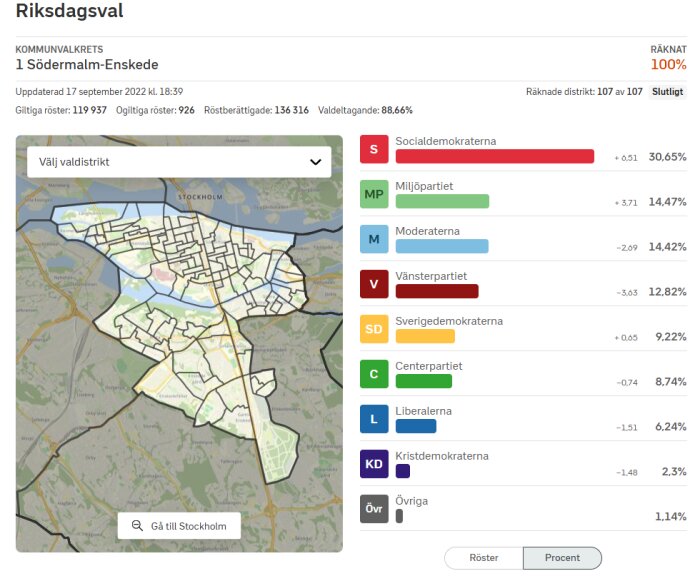This screenshot has height=586, width=700.
Task: Click the Slutligt status badge
Action: point(667,91)
